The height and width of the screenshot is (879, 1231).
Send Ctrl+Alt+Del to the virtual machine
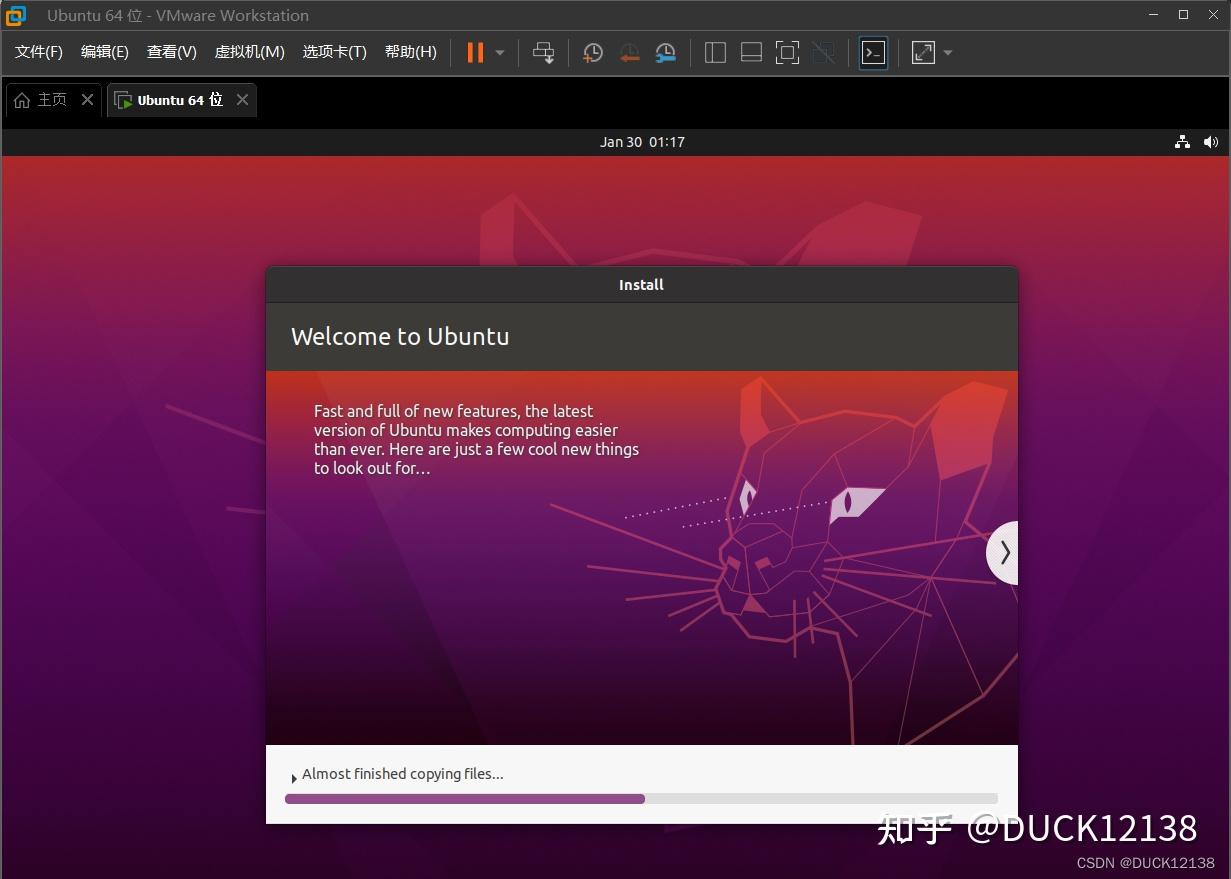[543, 52]
